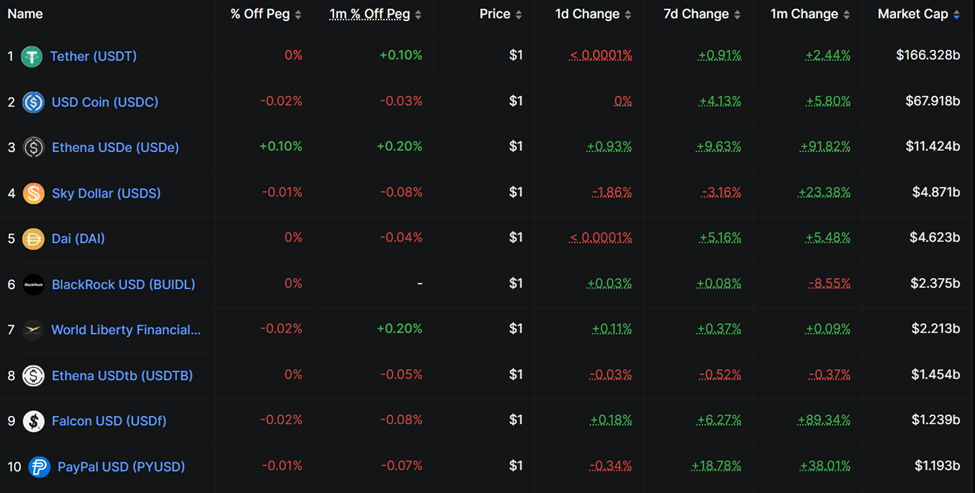Click Falcon USD's $1.239b market cap
Viewport: 975px width, 493px height.
[x=936, y=420]
